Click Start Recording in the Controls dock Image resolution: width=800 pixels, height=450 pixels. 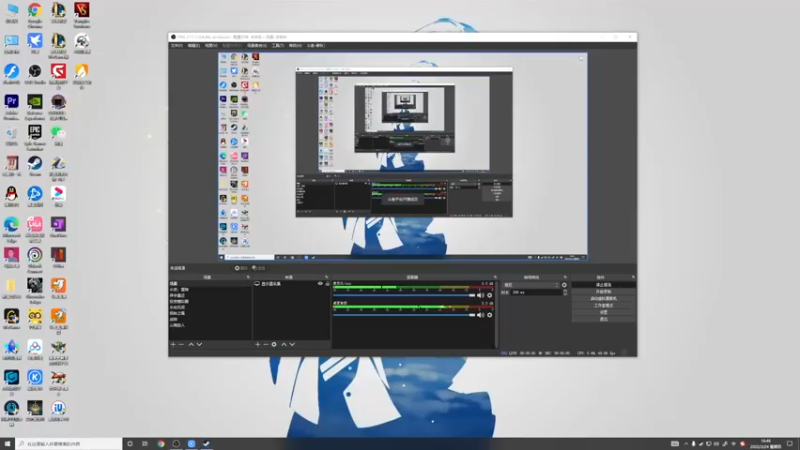click(x=604, y=292)
